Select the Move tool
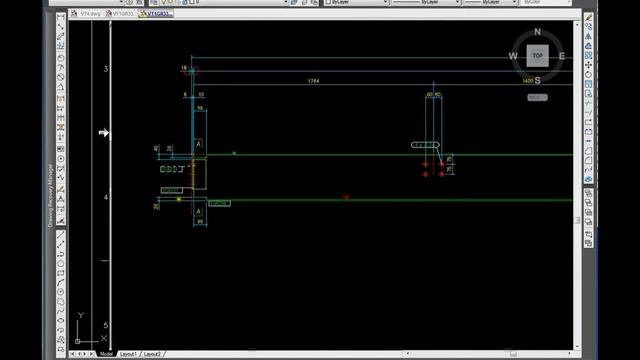640x360 pixels. (x=588, y=65)
